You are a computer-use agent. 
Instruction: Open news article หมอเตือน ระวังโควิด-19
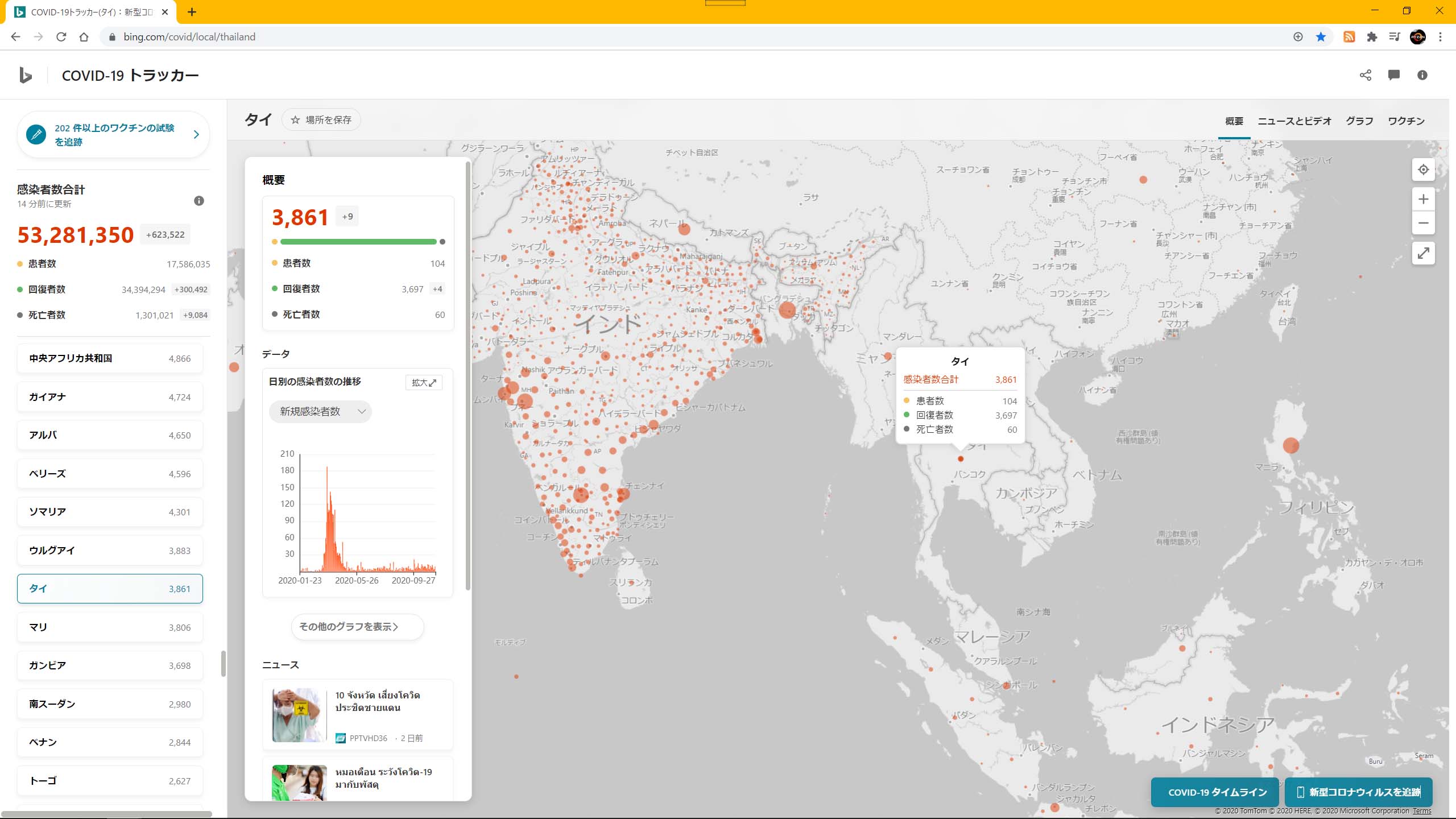[358, 779]
